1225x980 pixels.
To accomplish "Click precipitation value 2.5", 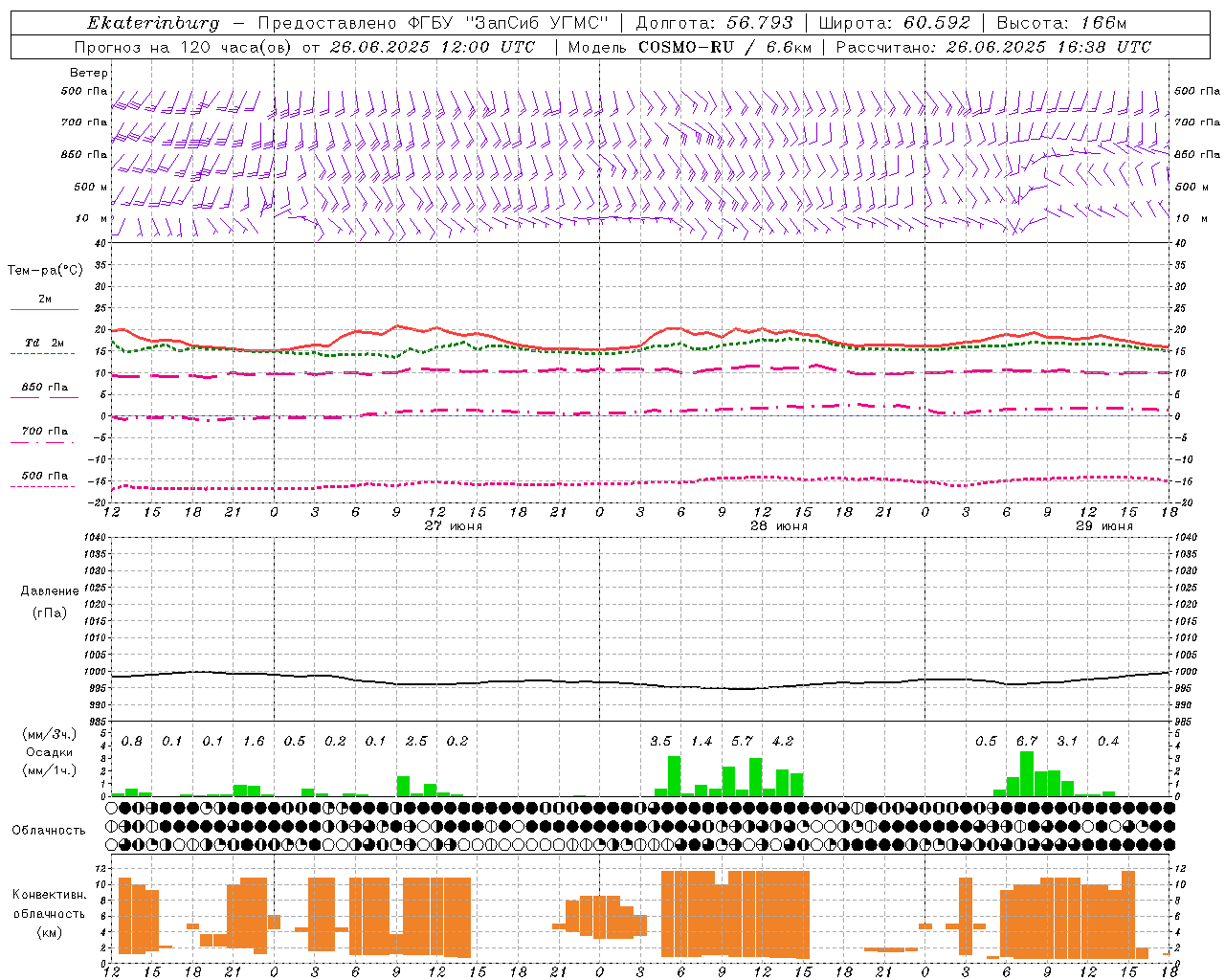I will coord(416,742).
